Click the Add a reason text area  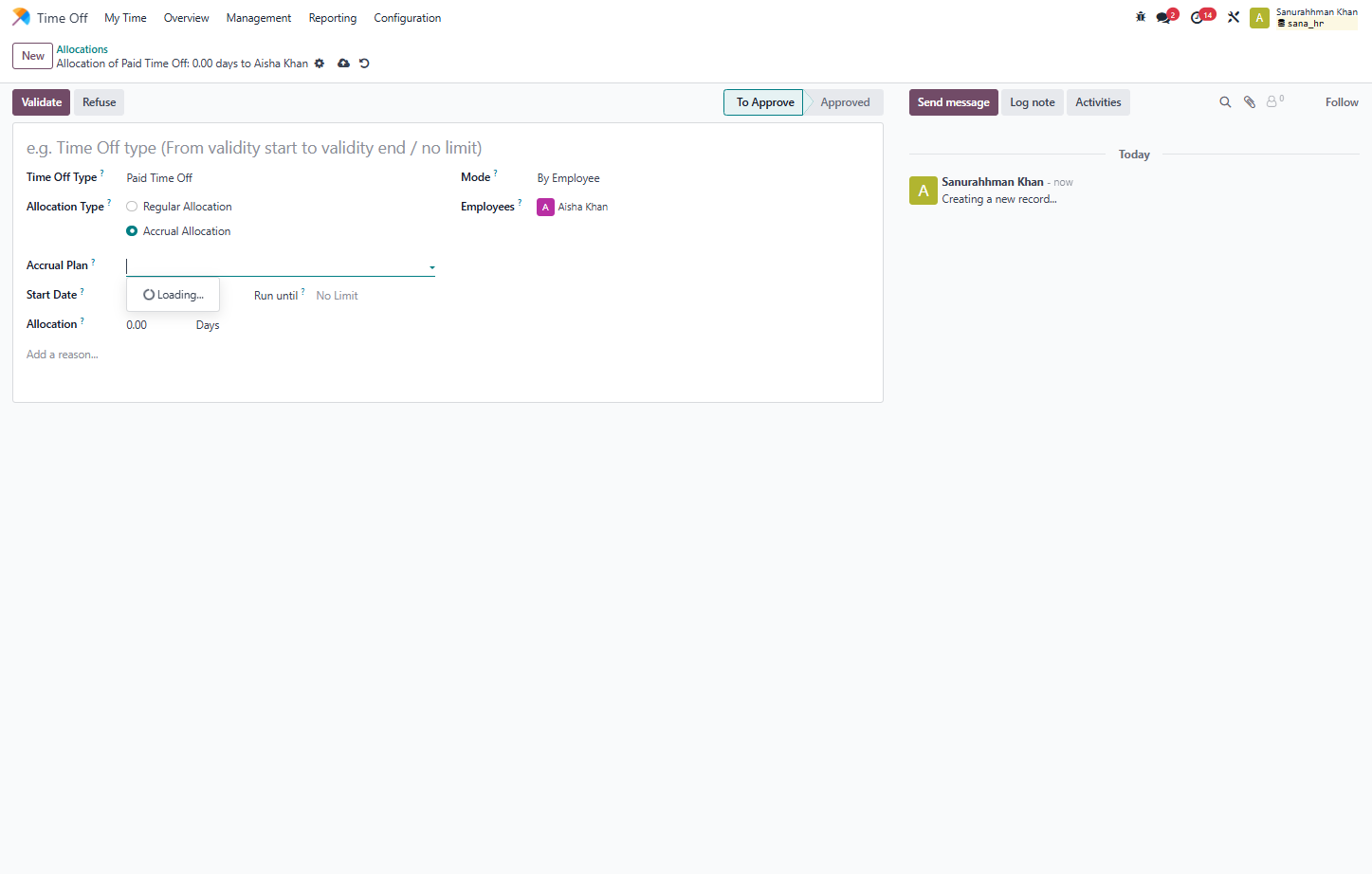coord(448,355)
